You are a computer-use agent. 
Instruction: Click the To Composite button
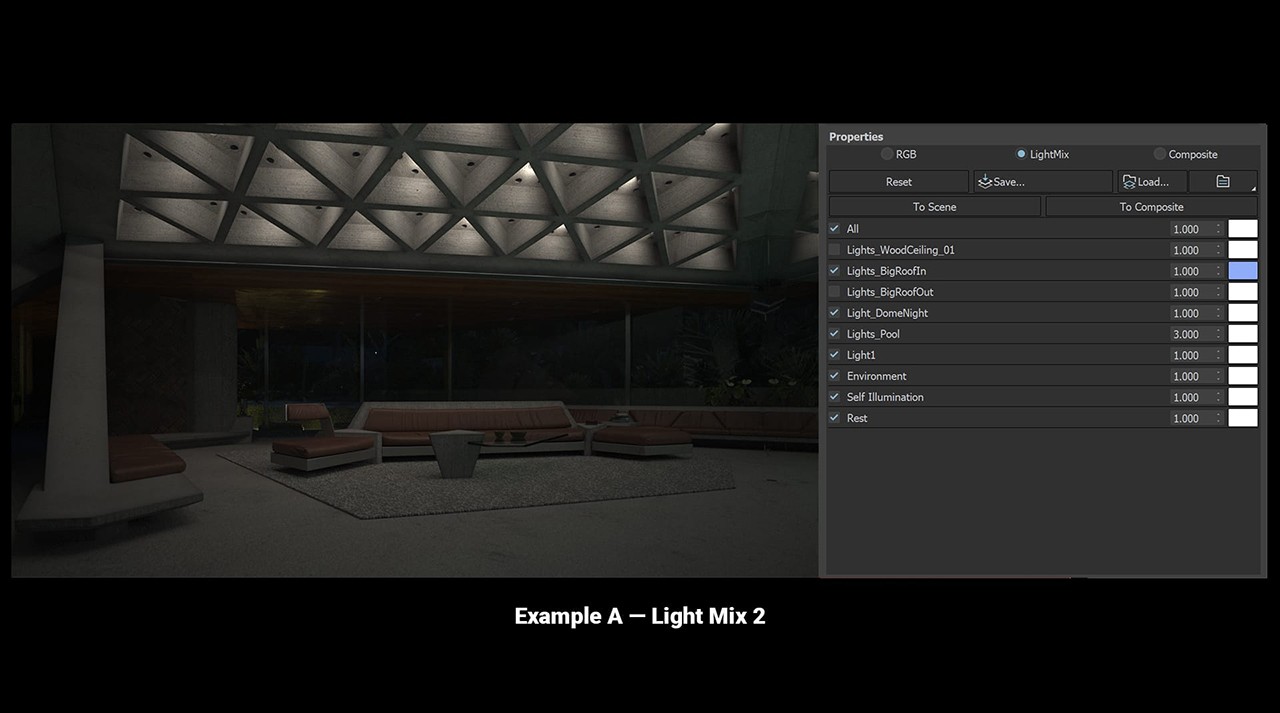1151,207
